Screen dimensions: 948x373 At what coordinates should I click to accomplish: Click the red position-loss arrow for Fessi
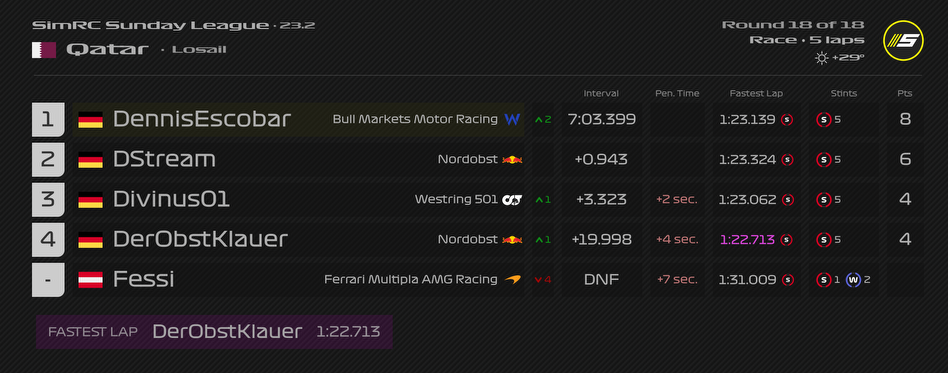coord(537,279)
